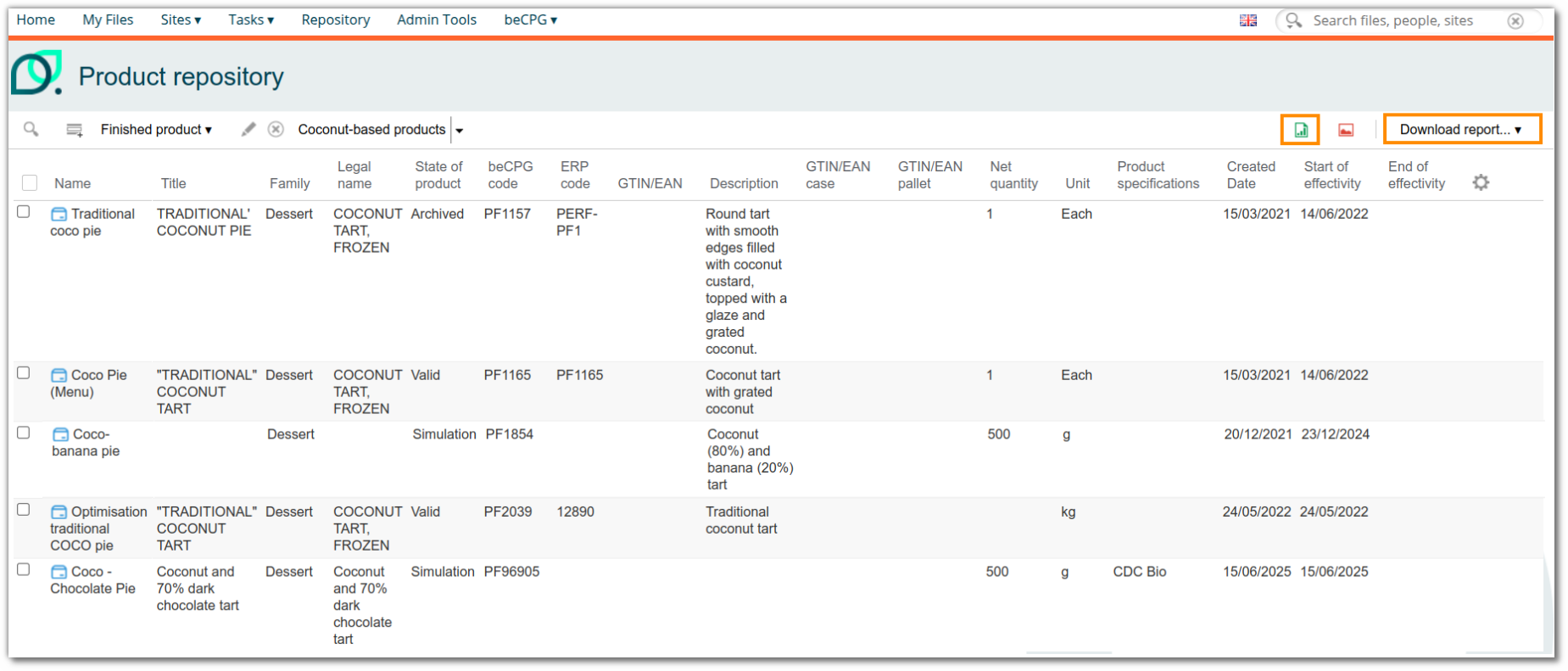This screenshot has height=671, width=1568.
Task: Open the Finished product type dropdown
Action: click(x=156, y=129)
